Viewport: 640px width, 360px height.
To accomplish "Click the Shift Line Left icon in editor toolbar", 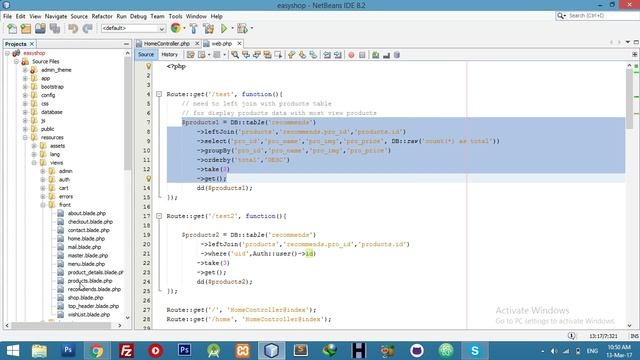I will [x=327, y=55].
